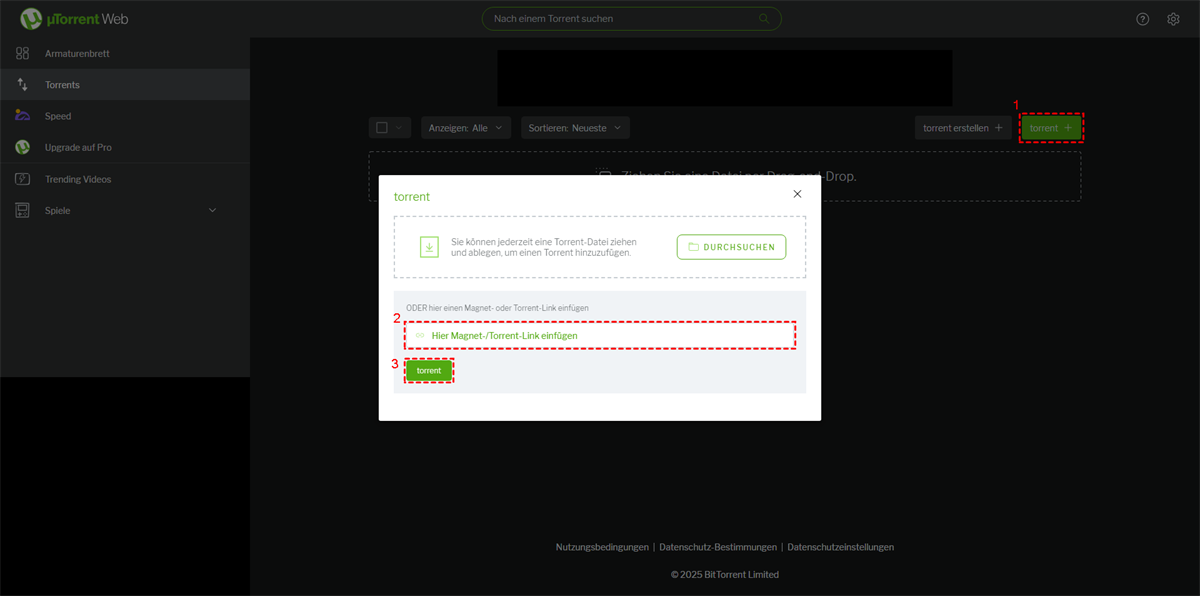1200x596 pixels.
Task: Click the Speed gauge icon
Action: click(x=22, y=116)
